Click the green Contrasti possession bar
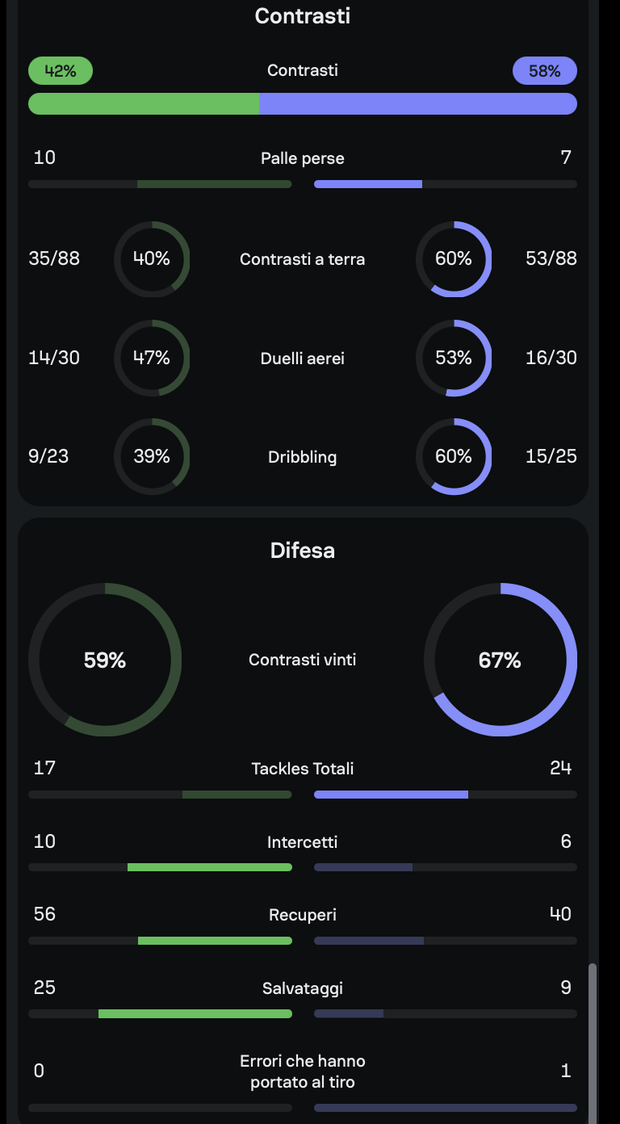 click(x=144, y=104)
